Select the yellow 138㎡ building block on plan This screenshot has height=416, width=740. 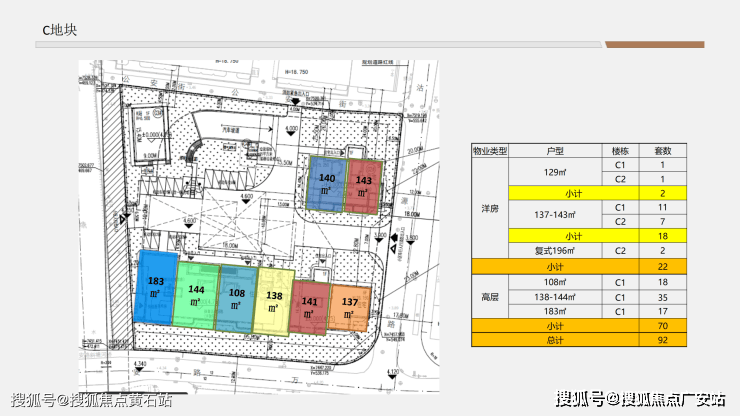pyautogui.click(x=273, y=301)
